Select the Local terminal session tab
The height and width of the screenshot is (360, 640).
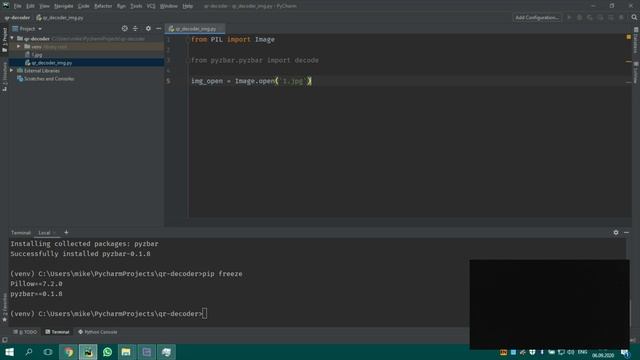(47, 233)
